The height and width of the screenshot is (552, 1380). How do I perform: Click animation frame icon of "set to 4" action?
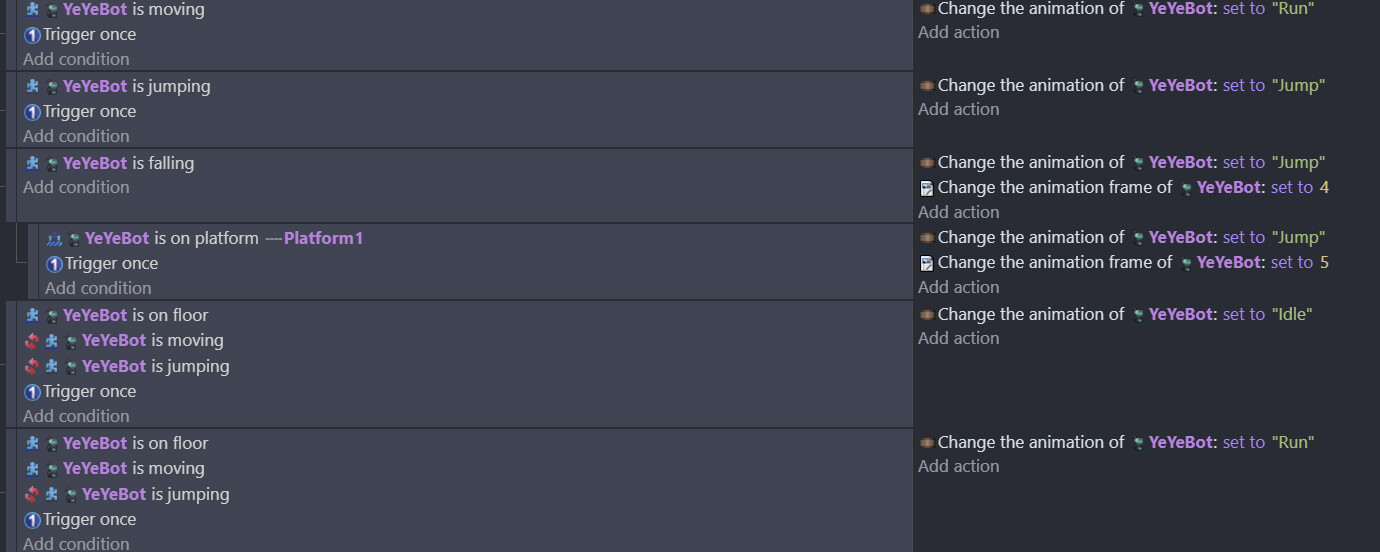click(x=926, y=188)
